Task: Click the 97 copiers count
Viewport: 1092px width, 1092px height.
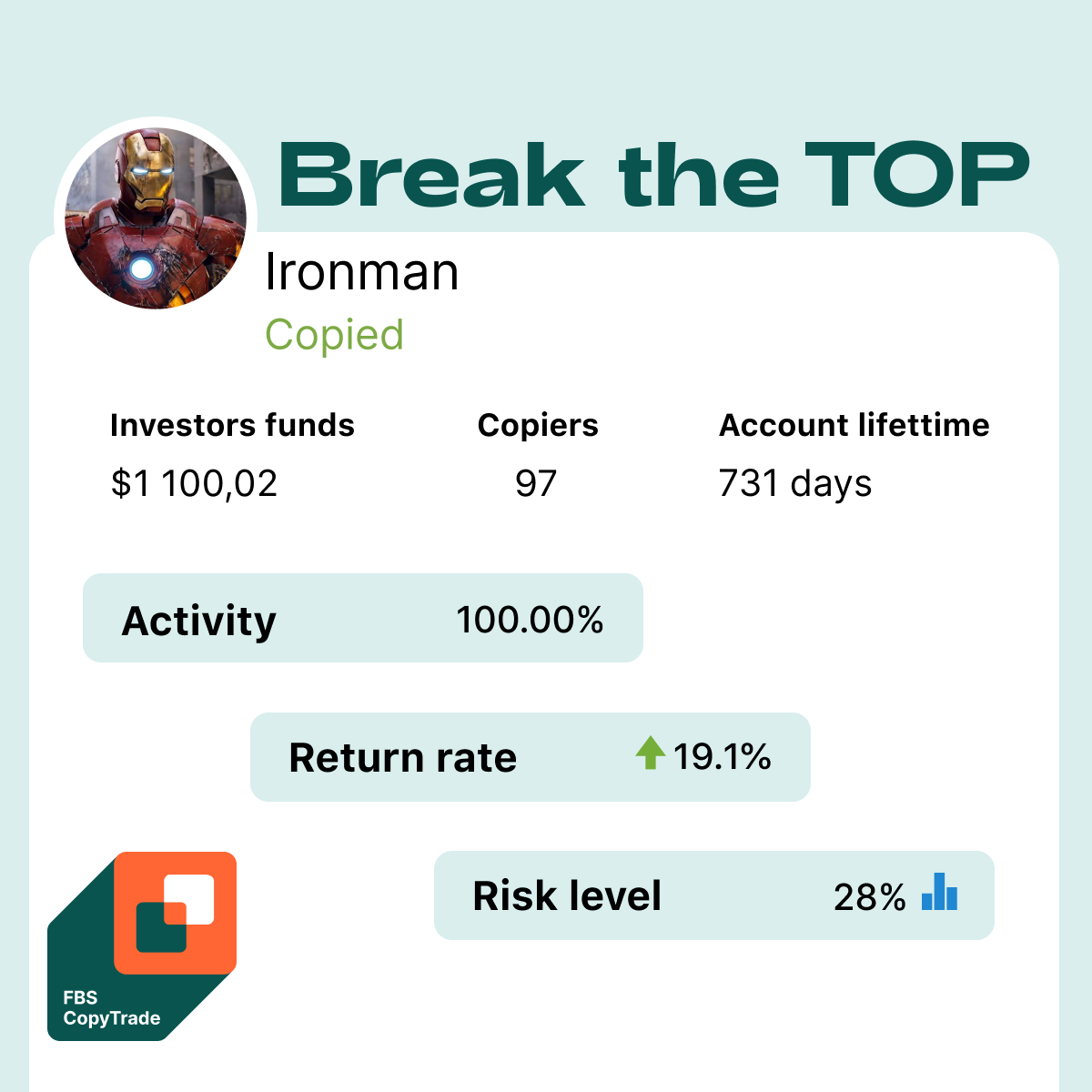Action: pos(536,483)
